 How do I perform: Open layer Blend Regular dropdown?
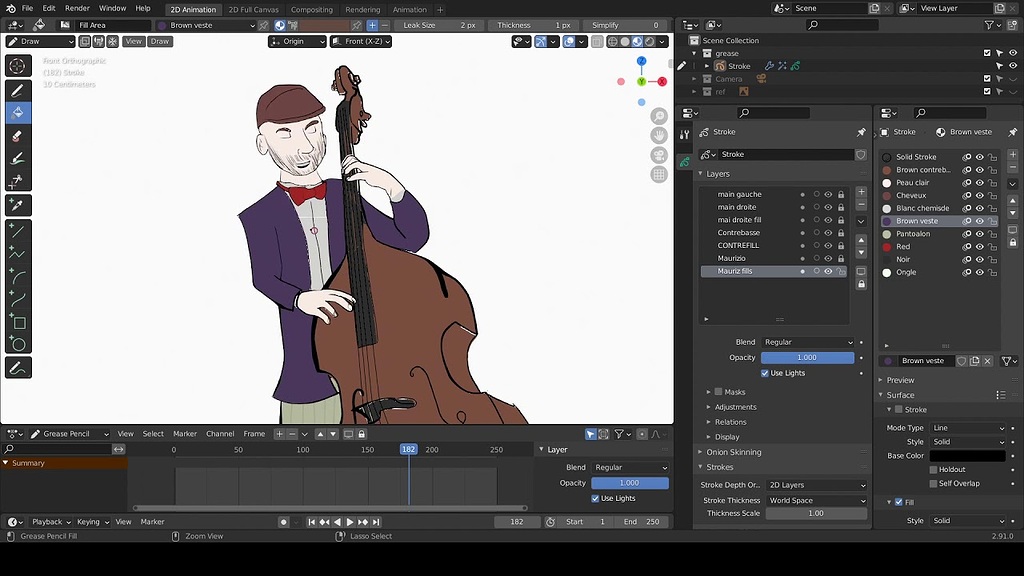pos(808,342)
